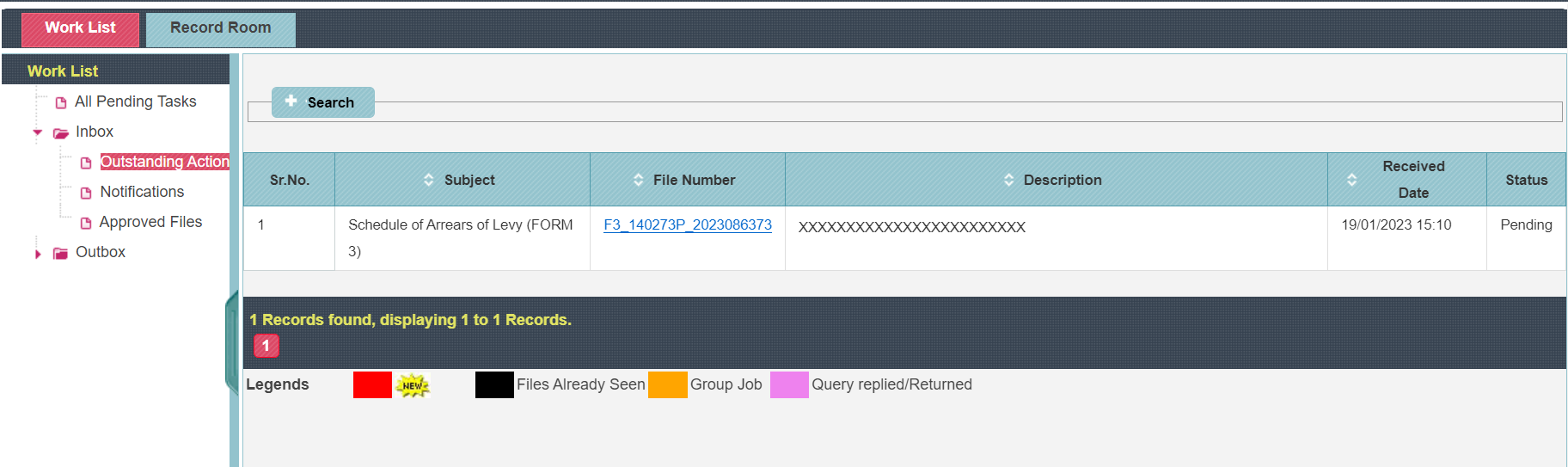The width and height of the screenshot is (1568, 467).
Task: Click the yellow NEW badge in legends
Action: 413,385
